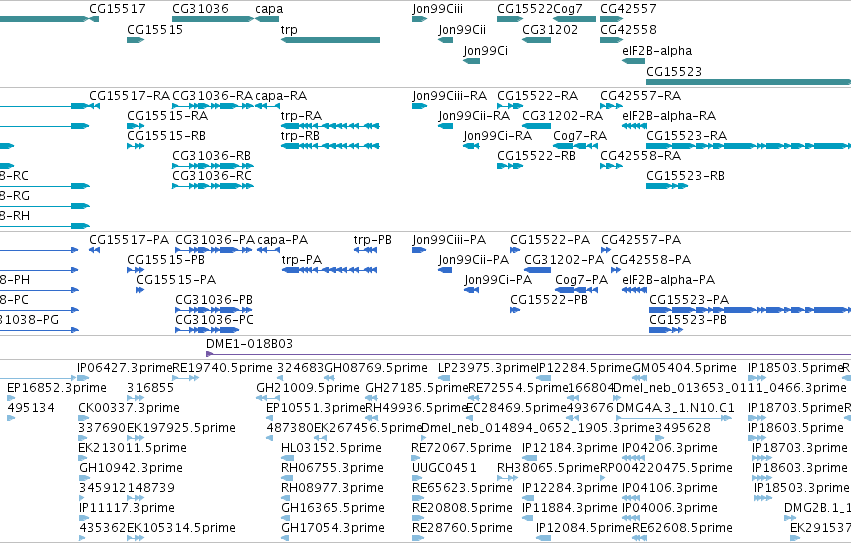Select the CG42558 gene bar
Viewport: 851px width, 543px height.
(612, 40)
